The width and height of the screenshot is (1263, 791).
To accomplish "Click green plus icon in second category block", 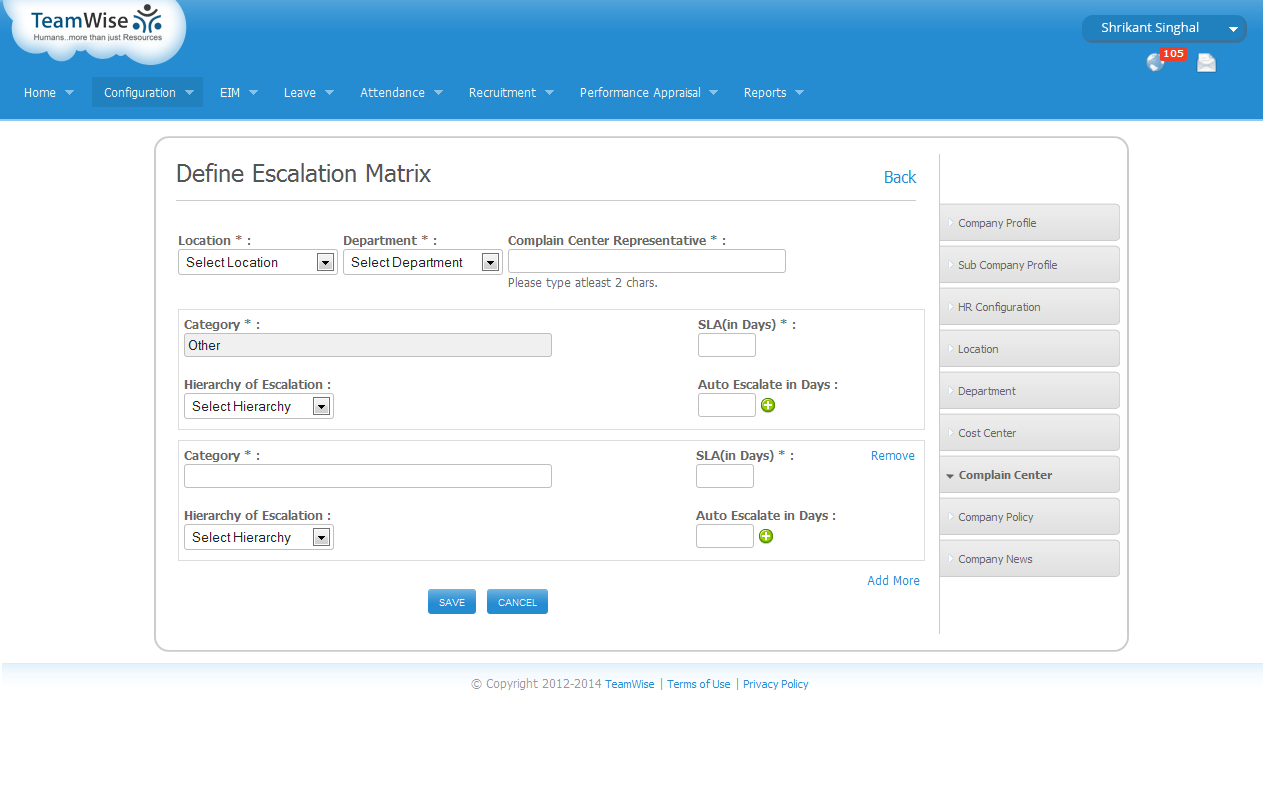I will point(766,536).
